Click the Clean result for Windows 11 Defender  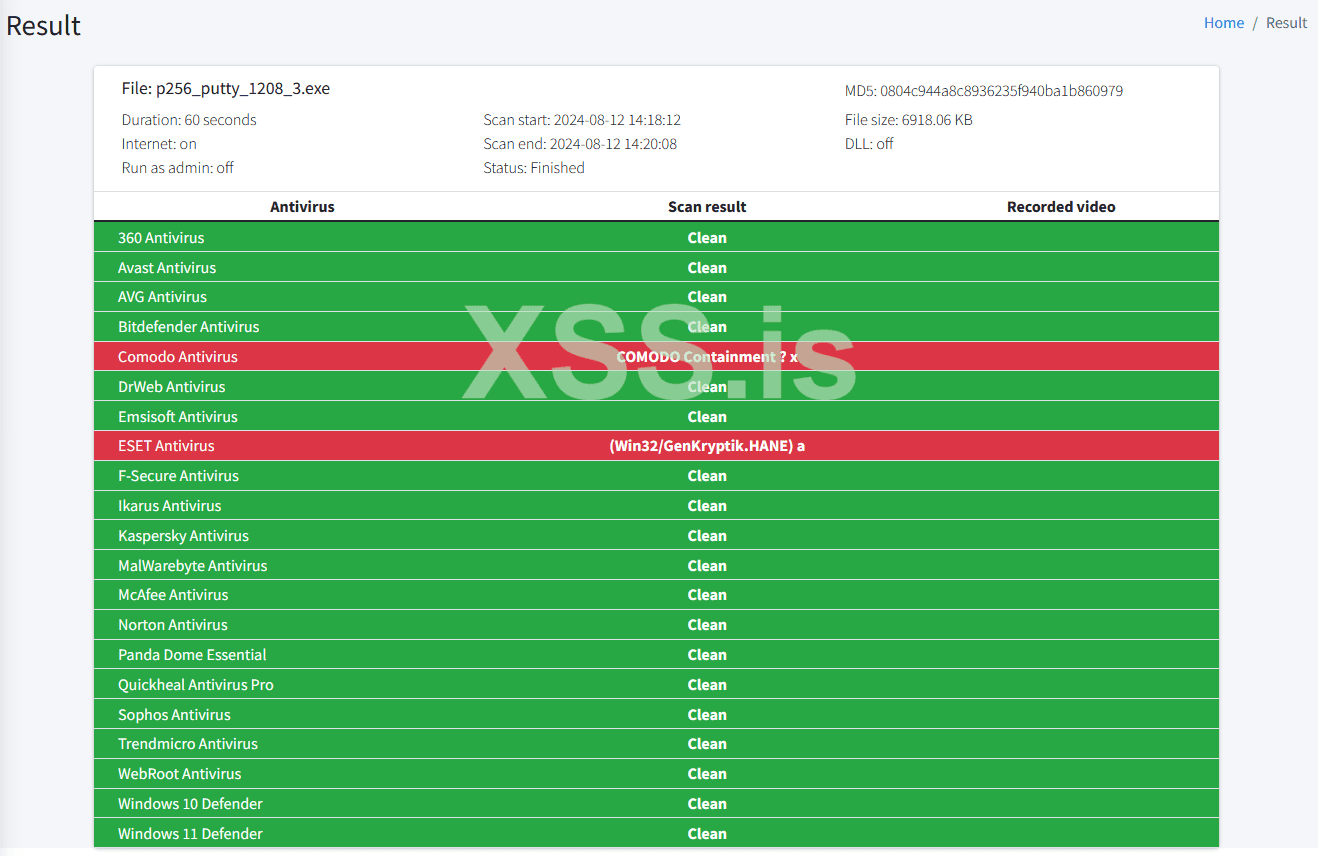(707, 834)
